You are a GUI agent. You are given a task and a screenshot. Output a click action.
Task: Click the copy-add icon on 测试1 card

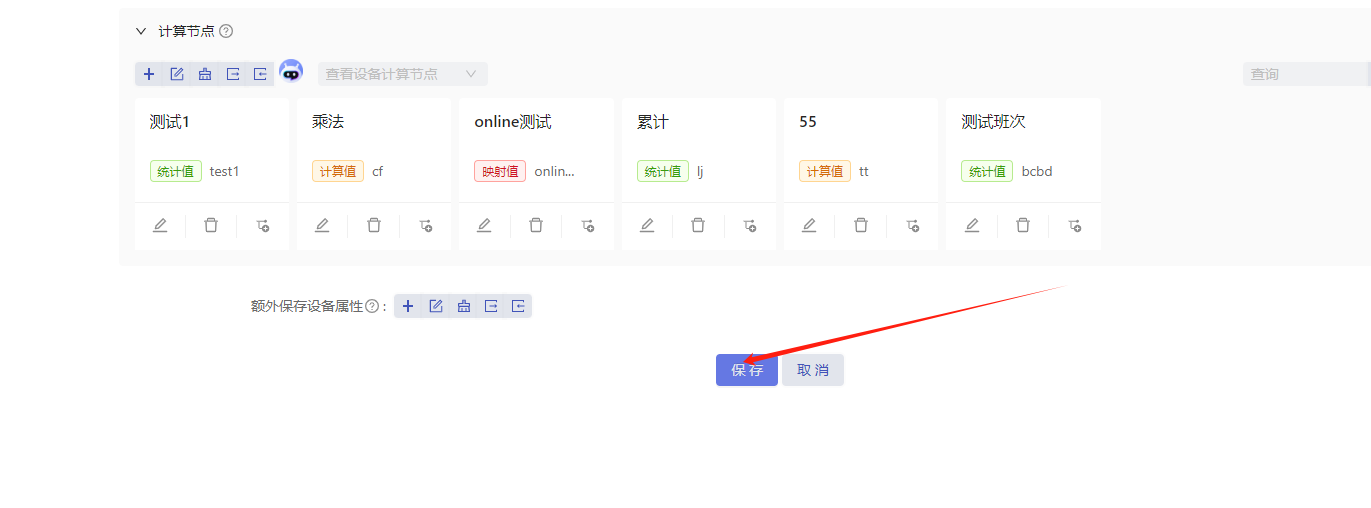point(263,226)
